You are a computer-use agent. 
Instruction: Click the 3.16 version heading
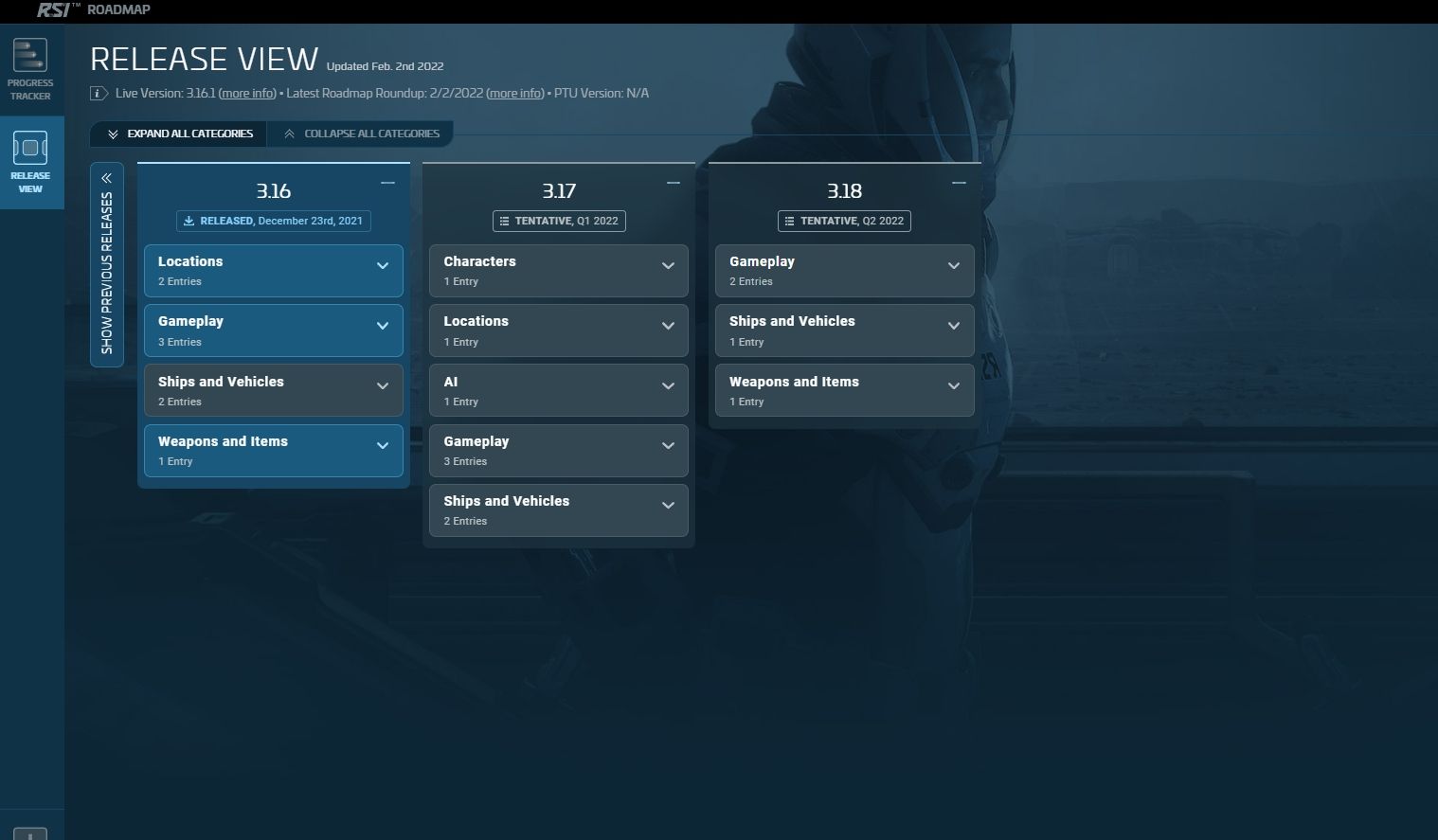click(x=274, y=190)
